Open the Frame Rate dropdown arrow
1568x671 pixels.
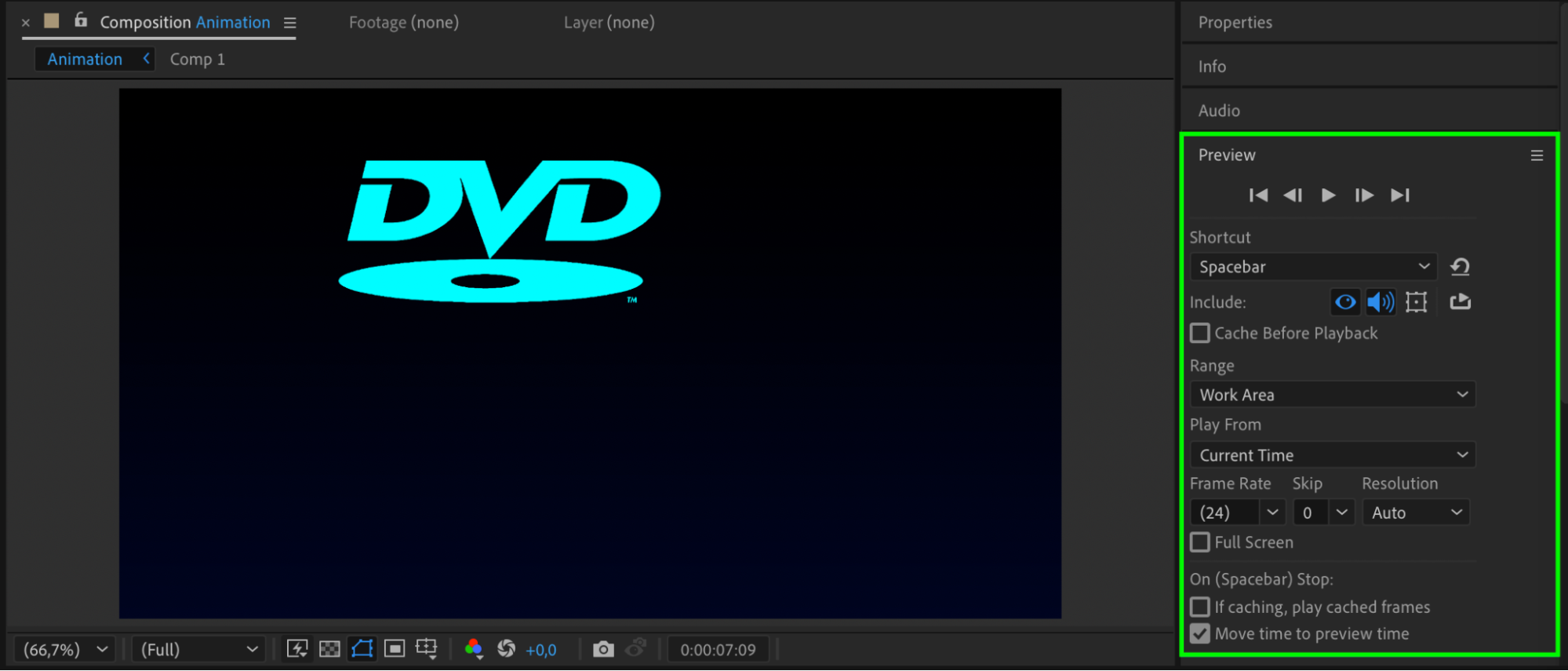tap(1272, 512)
